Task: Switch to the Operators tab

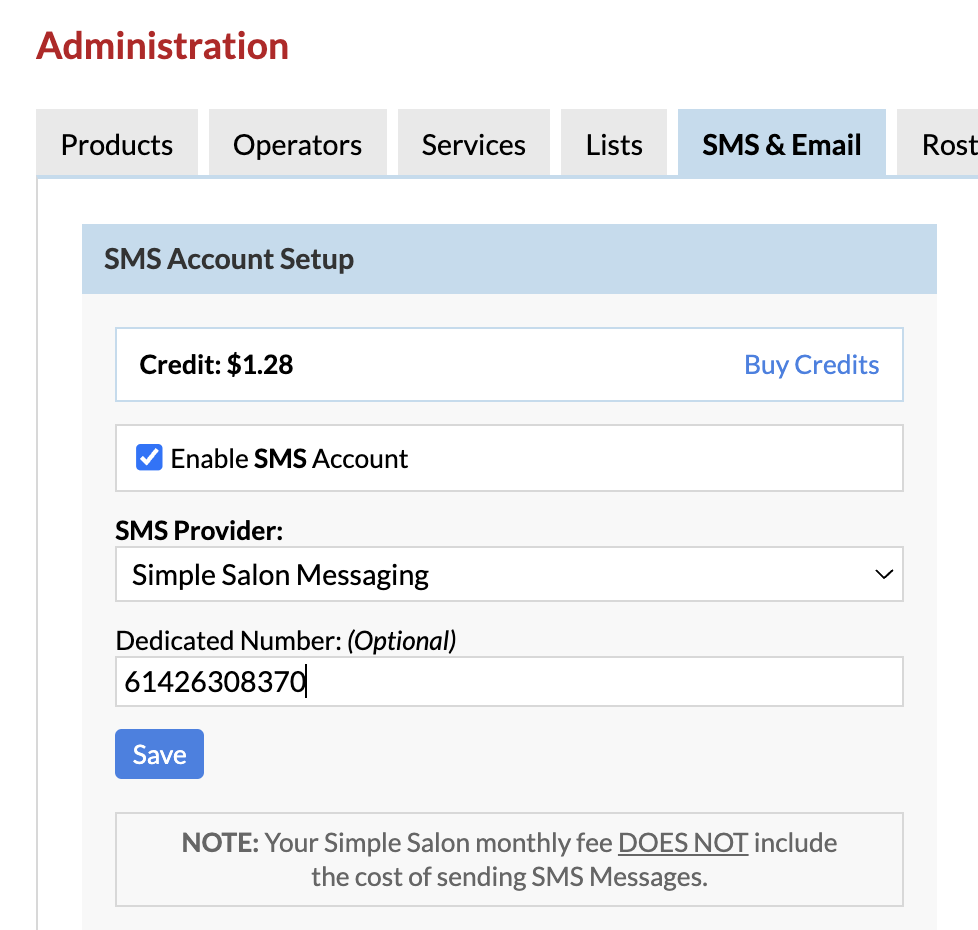Action: pyautogui.click(x=298, y=143)
